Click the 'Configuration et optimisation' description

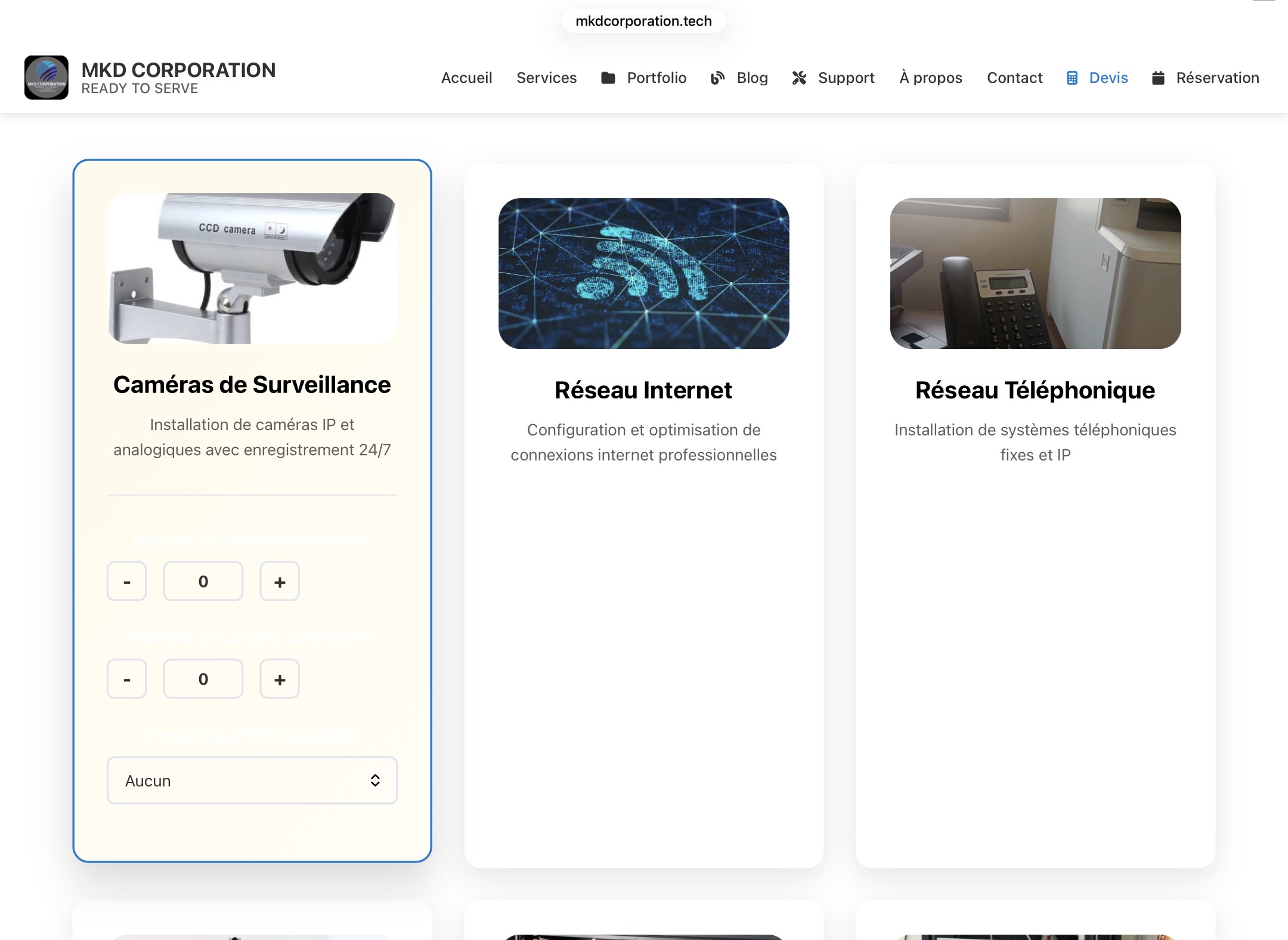click(643, 443)
